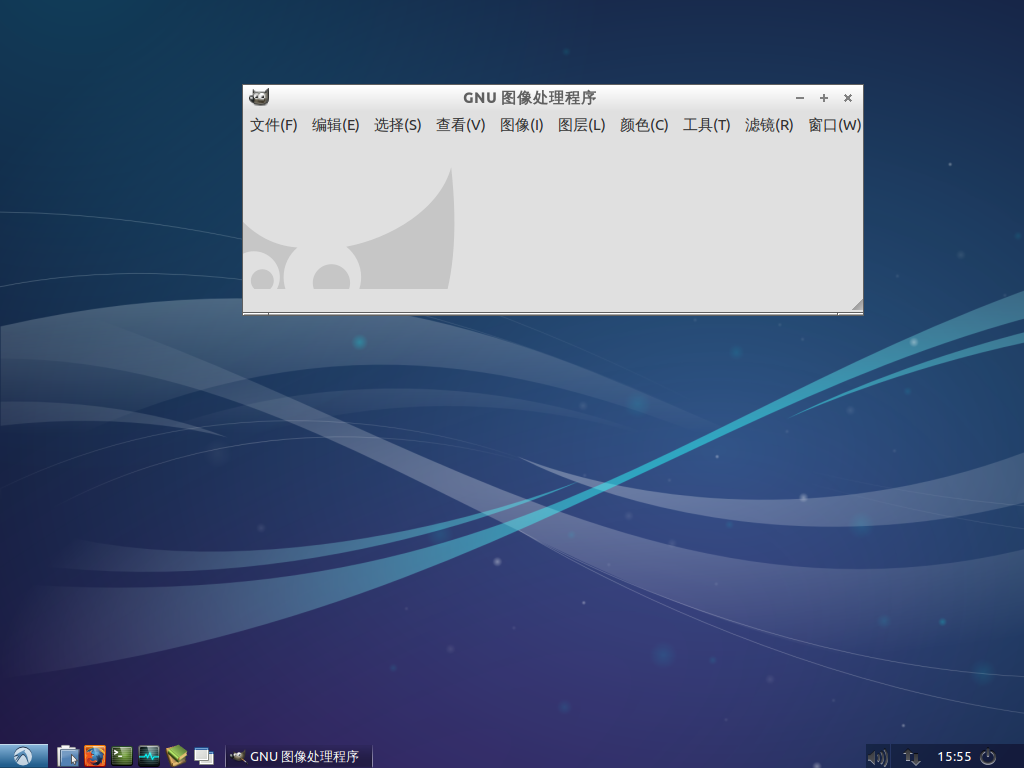Open the terminal from the taskbar
Viewport: 1024px width, 768px height.
(x=121, y=756)
